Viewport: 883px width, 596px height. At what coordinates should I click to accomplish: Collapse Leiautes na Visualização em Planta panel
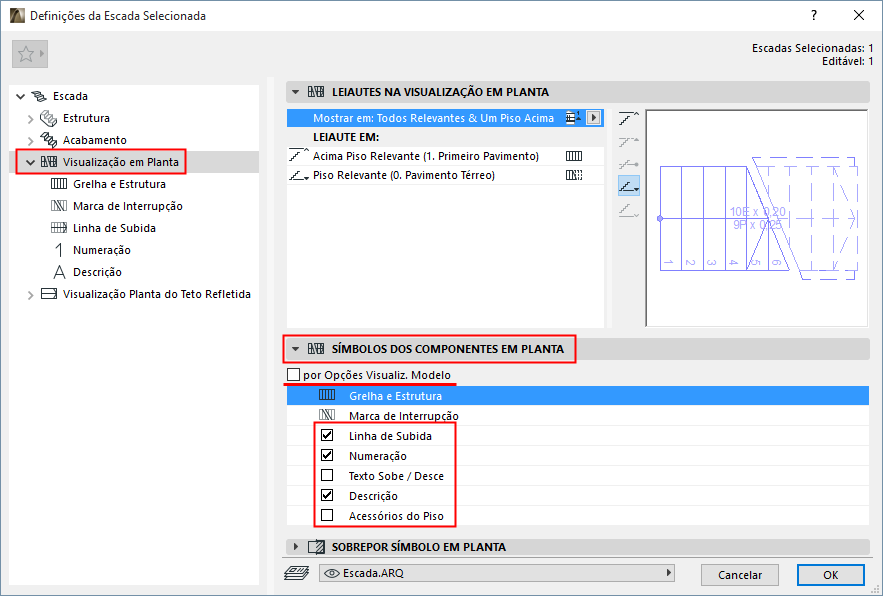tap(295, 92)
